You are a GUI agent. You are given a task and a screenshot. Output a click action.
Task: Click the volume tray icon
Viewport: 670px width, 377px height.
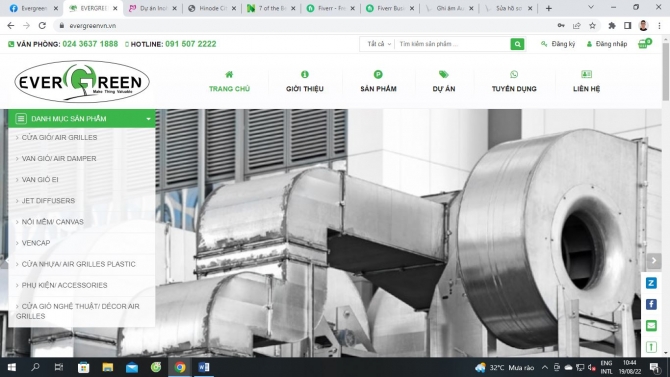pyautogui.click(x=591, y=367)
